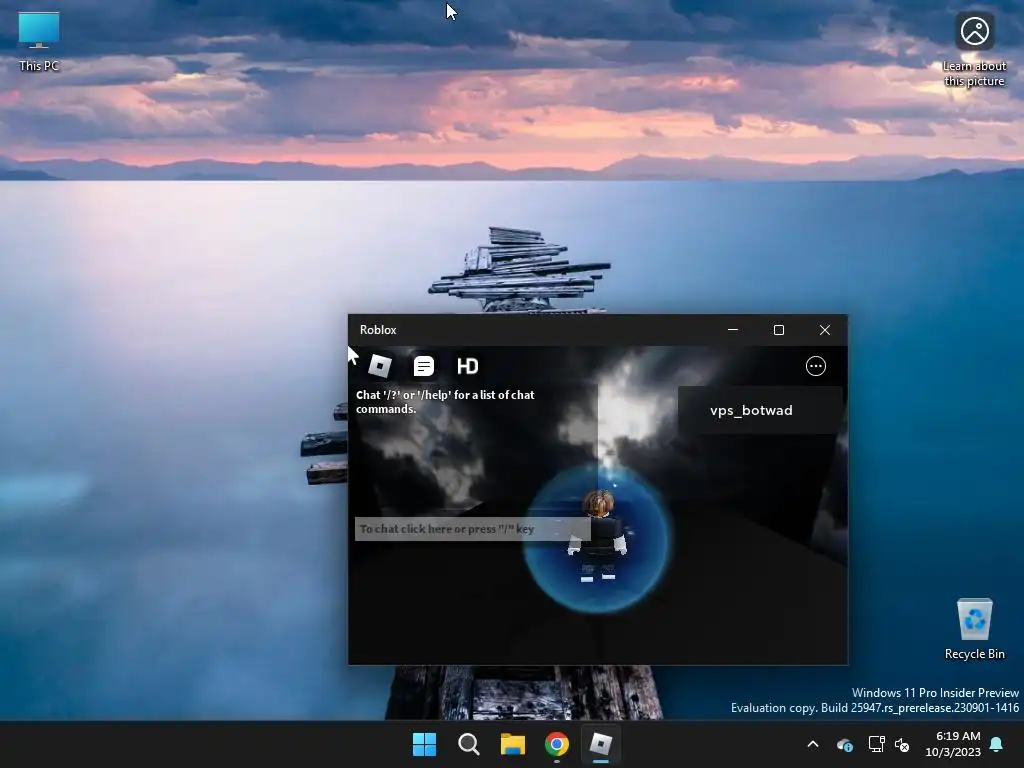The height and width of the screenshot is (768, 1024).
Task: Select the Recycle Bin desktop icon
Action: click(x=974, y=629)
